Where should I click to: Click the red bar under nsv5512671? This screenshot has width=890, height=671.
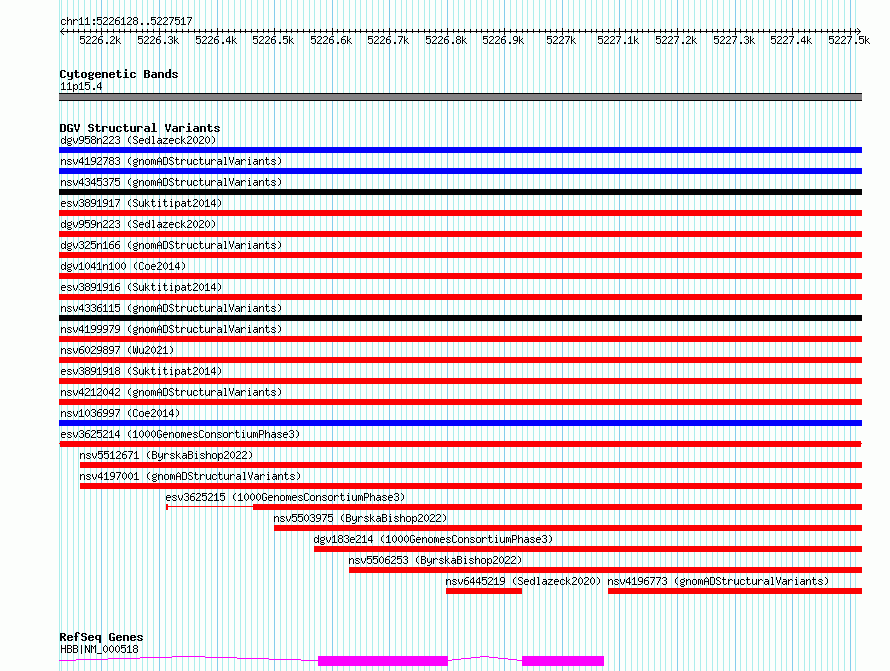click(471, 465)
